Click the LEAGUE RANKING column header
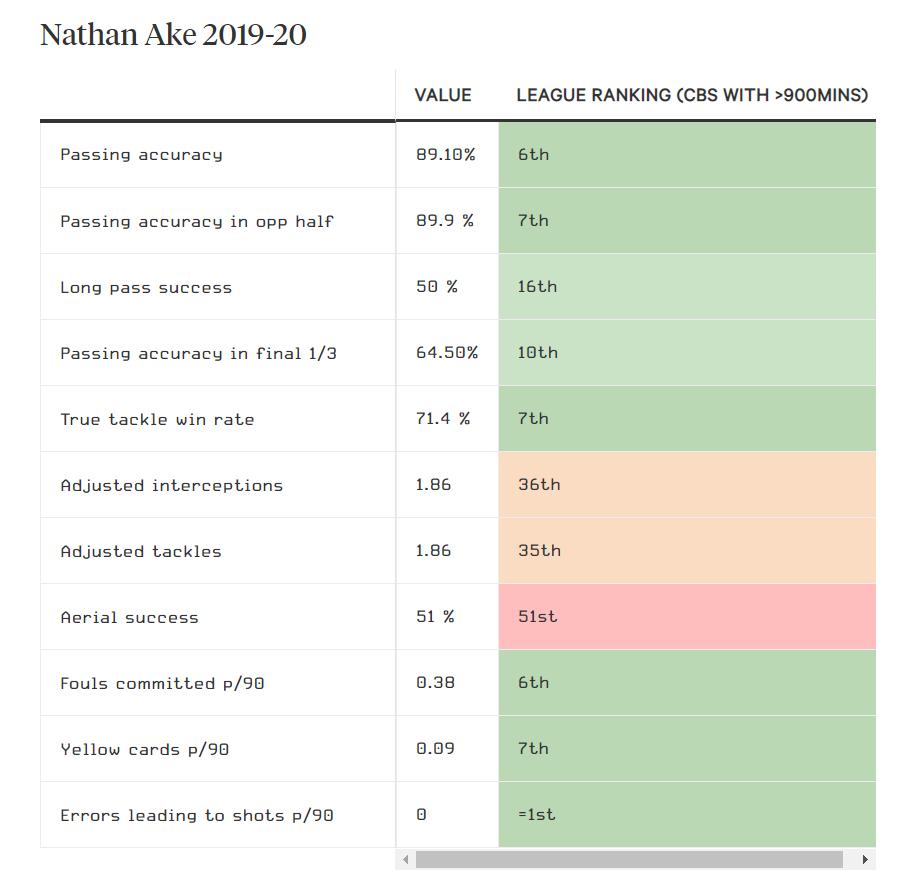 (692, 95)
